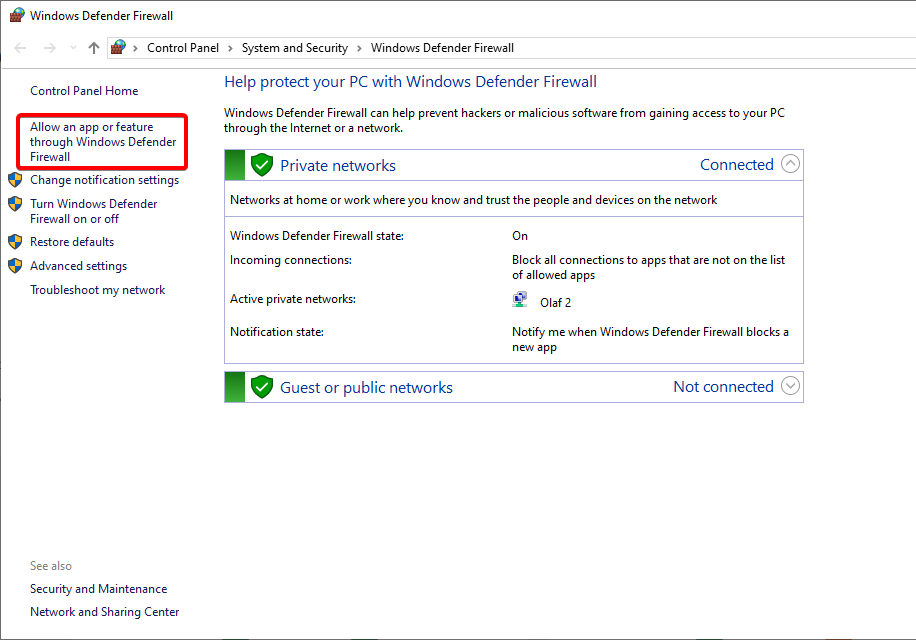Open Security and Maintenance link
This screenshot has width=916, height=640.
point(99,589)
